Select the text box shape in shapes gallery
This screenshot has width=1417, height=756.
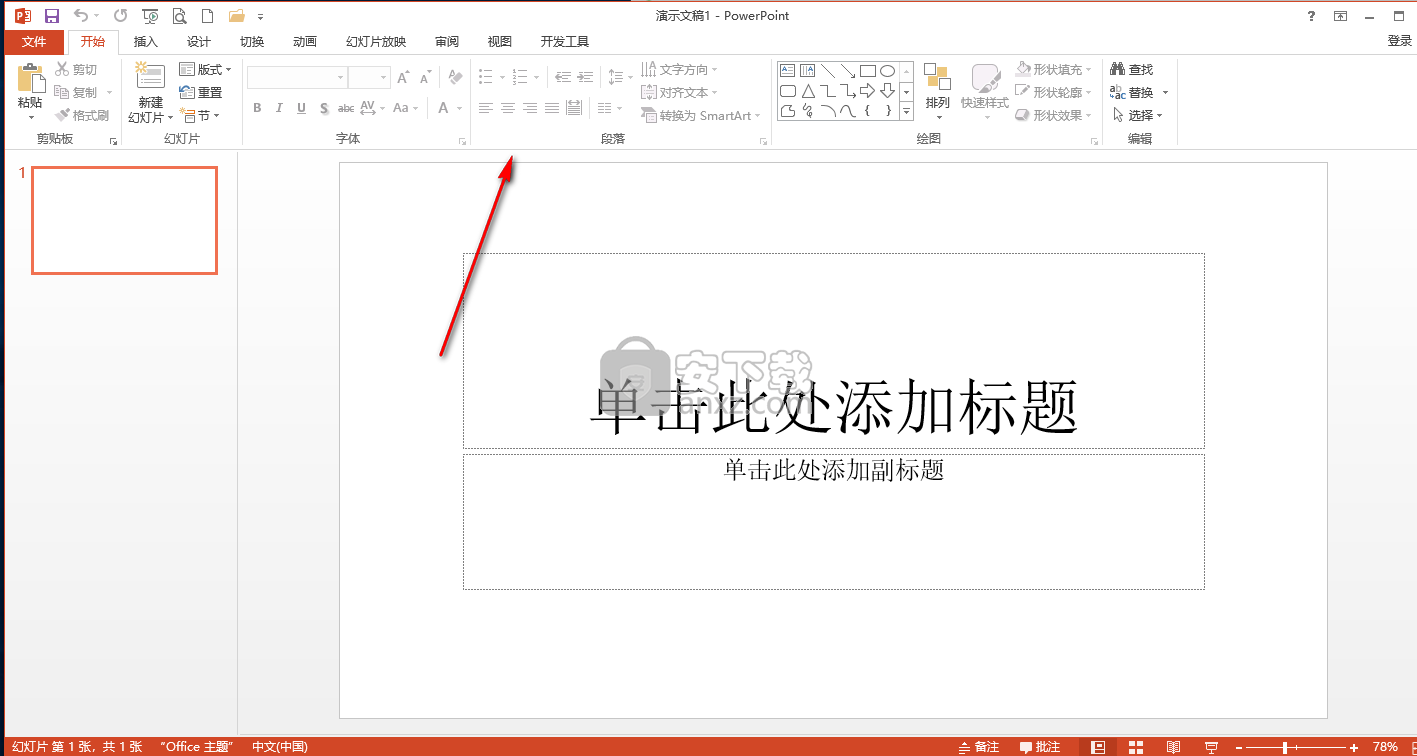pyautogui.click(x=787, y=71)
